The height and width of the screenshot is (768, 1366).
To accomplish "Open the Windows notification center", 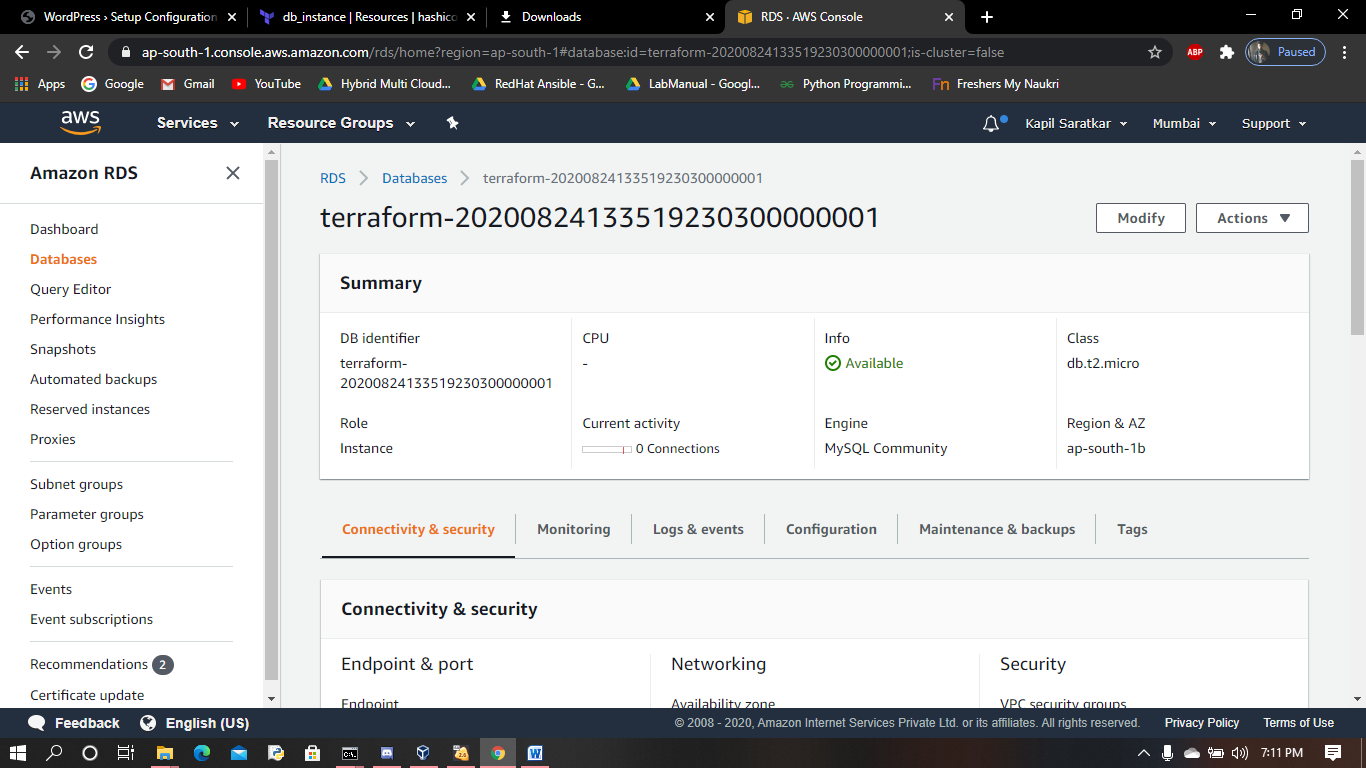I will click(x=1333, y=753).
